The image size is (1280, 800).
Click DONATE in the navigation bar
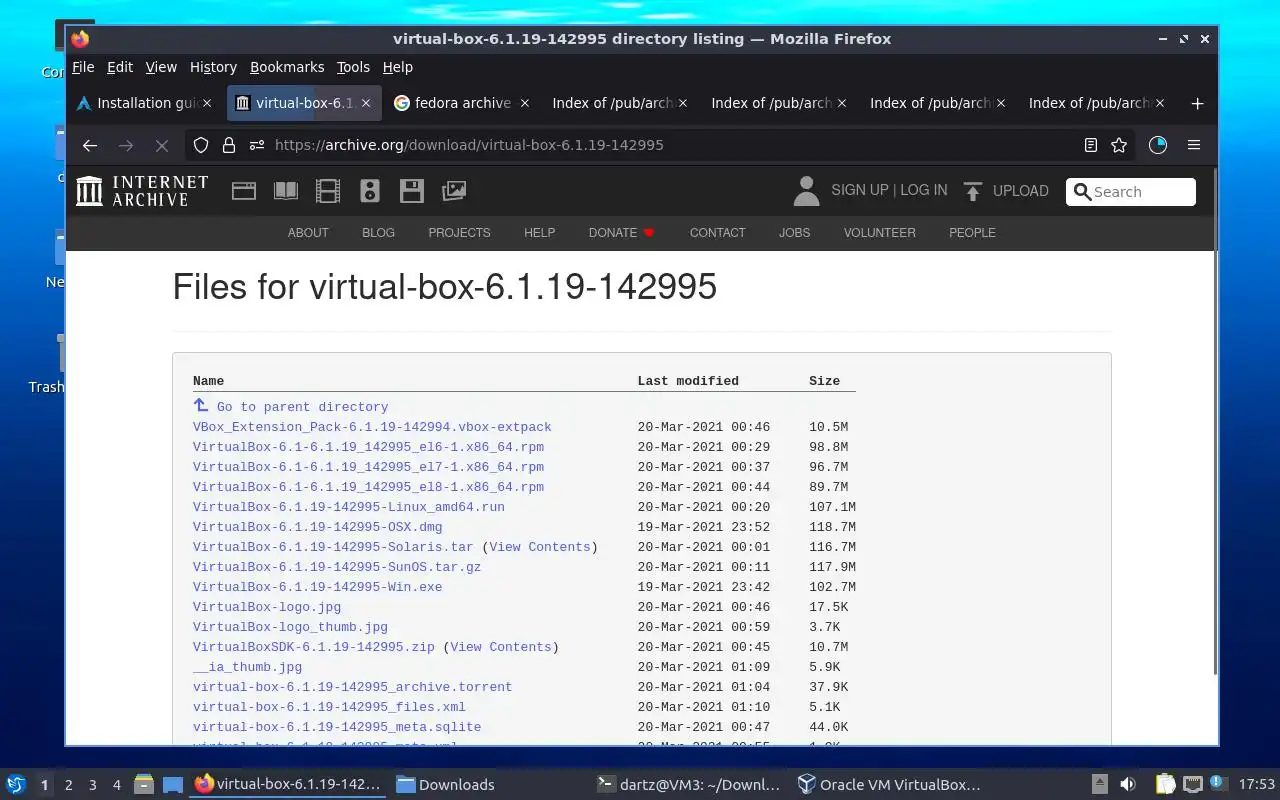click(x=621, y=233)
